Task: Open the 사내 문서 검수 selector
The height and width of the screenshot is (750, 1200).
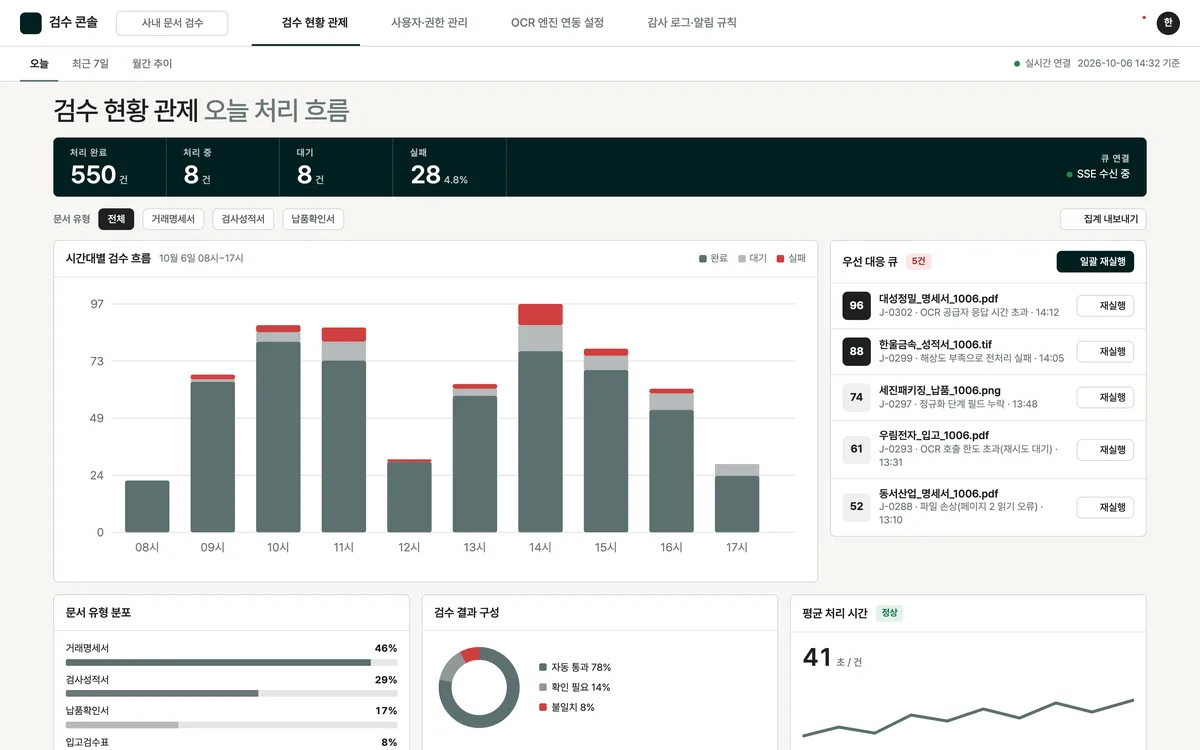Action: pos(172,23)
